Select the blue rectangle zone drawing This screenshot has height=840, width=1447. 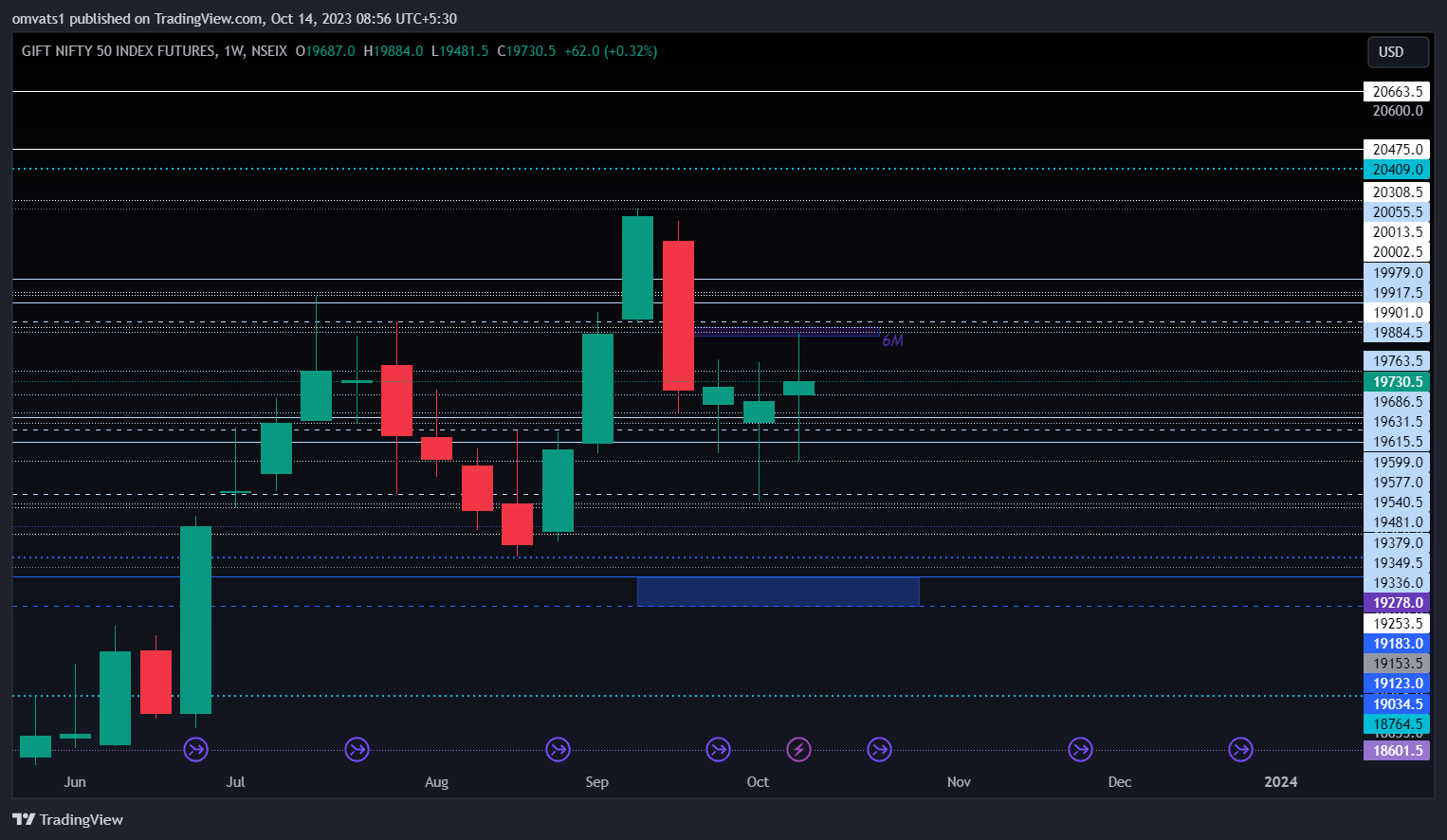pos(778,592)
